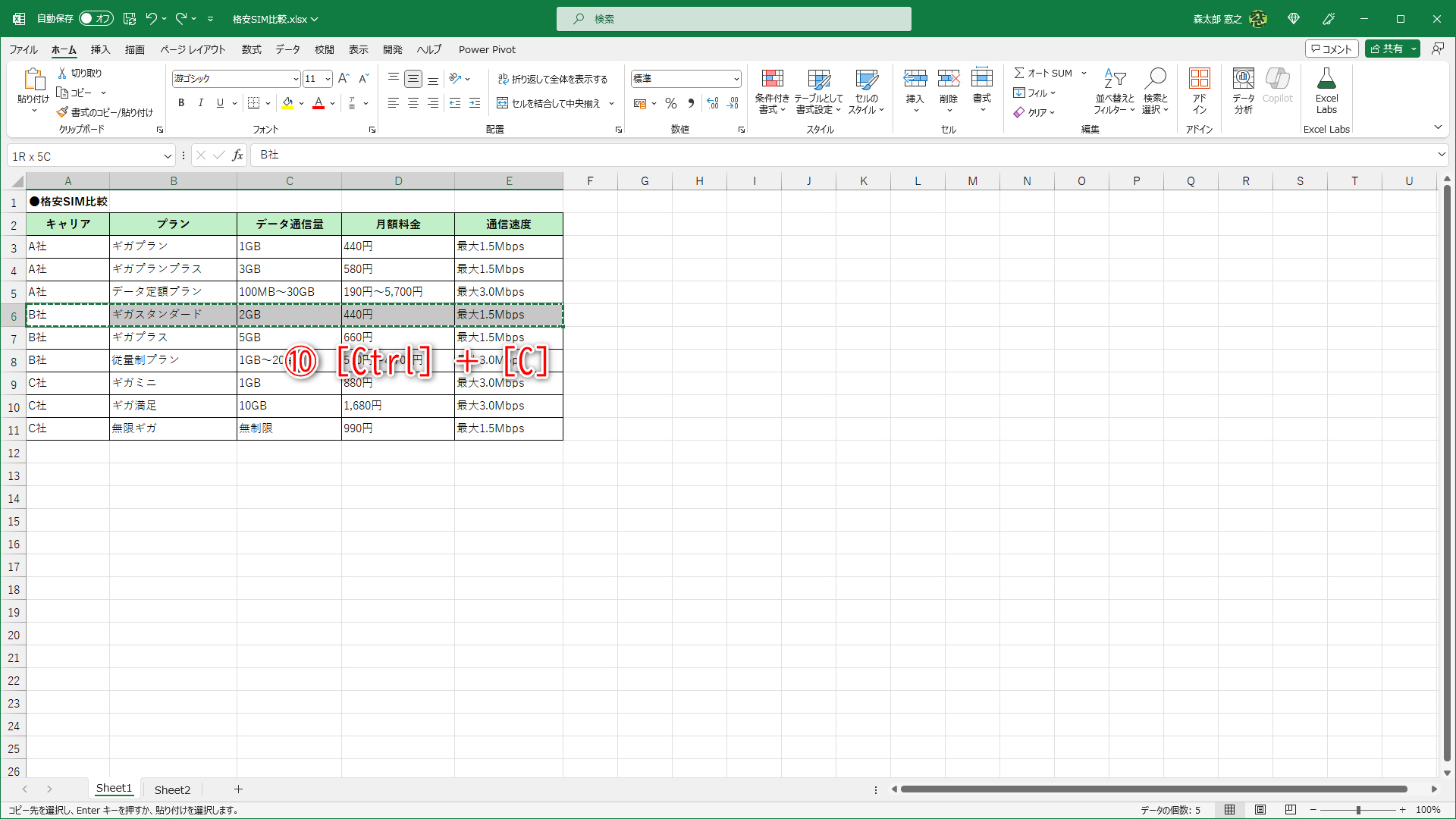Click Find and Select magnifier icon
This screenshot has height=819, width=1456.
point(1156,79)
